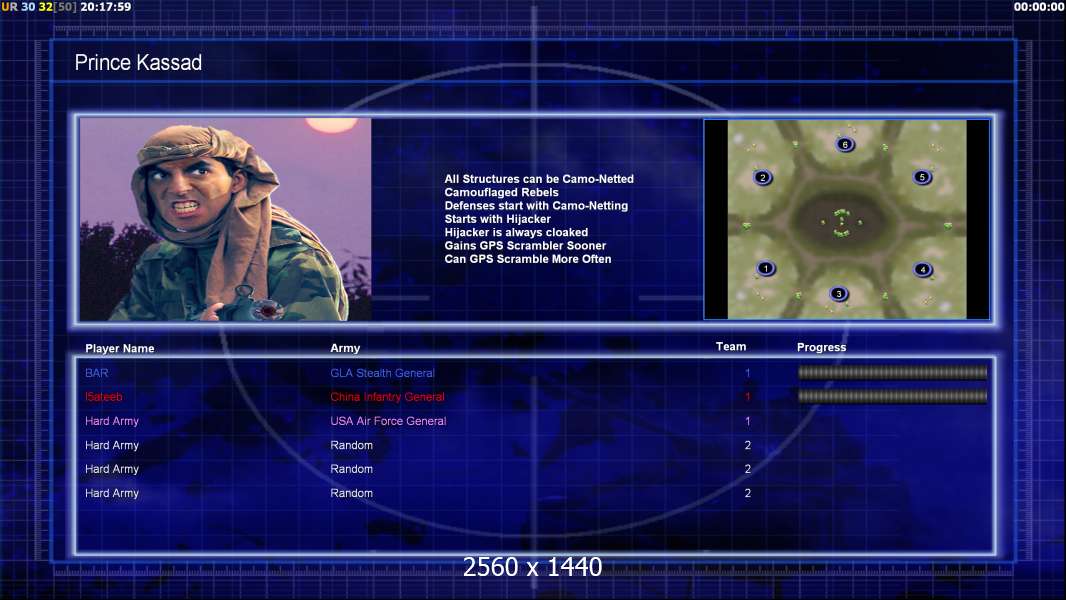Click the ISateeb player loading progress bar
This screenshot has width=1066, height=600.
pos(893,396)
